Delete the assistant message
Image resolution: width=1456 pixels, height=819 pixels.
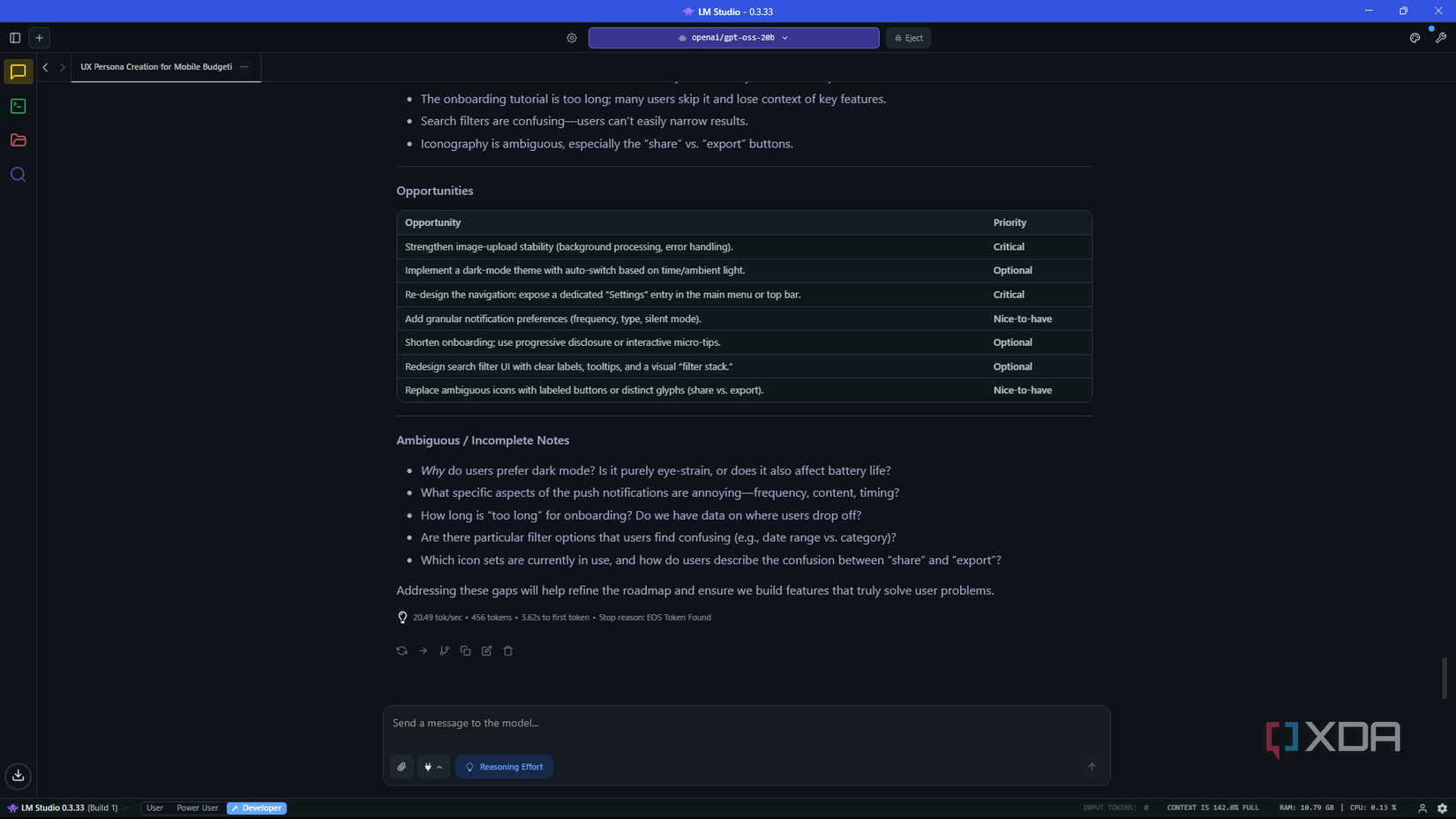coord(508,650)
